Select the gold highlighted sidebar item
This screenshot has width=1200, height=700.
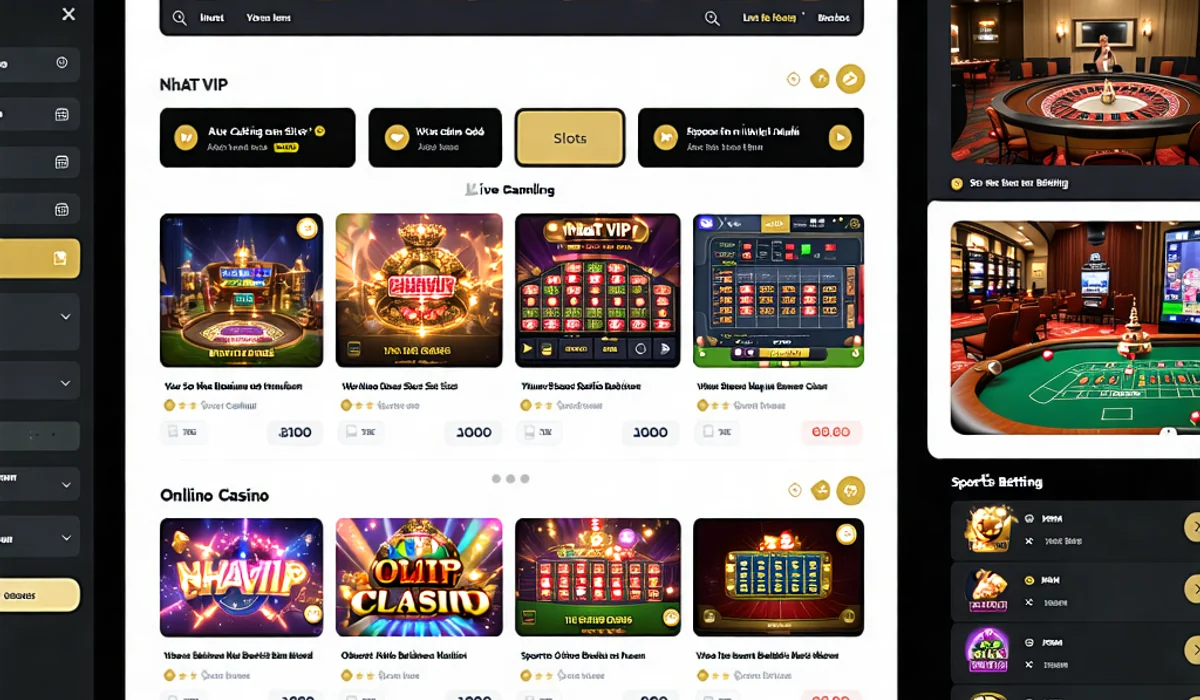click(x=40, y=258)
